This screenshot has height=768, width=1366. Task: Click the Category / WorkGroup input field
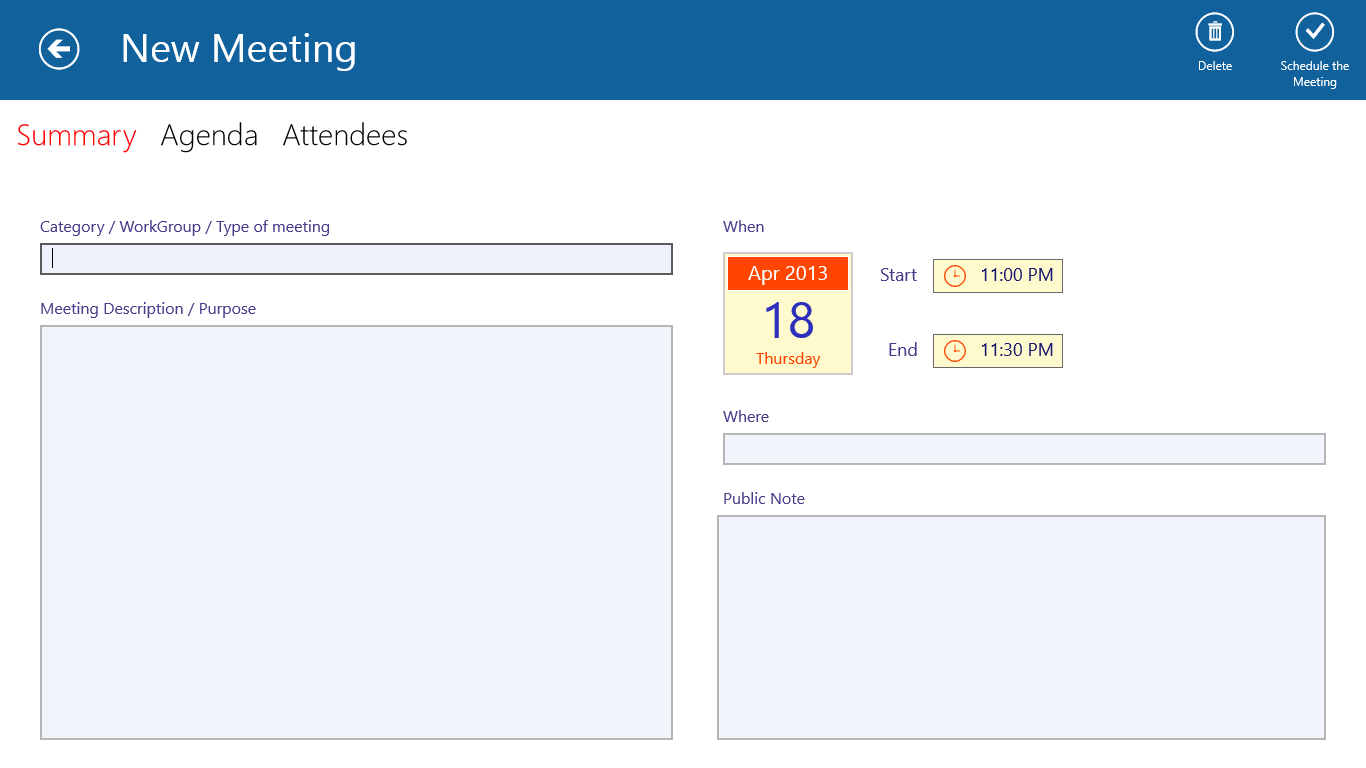point(355,258)
